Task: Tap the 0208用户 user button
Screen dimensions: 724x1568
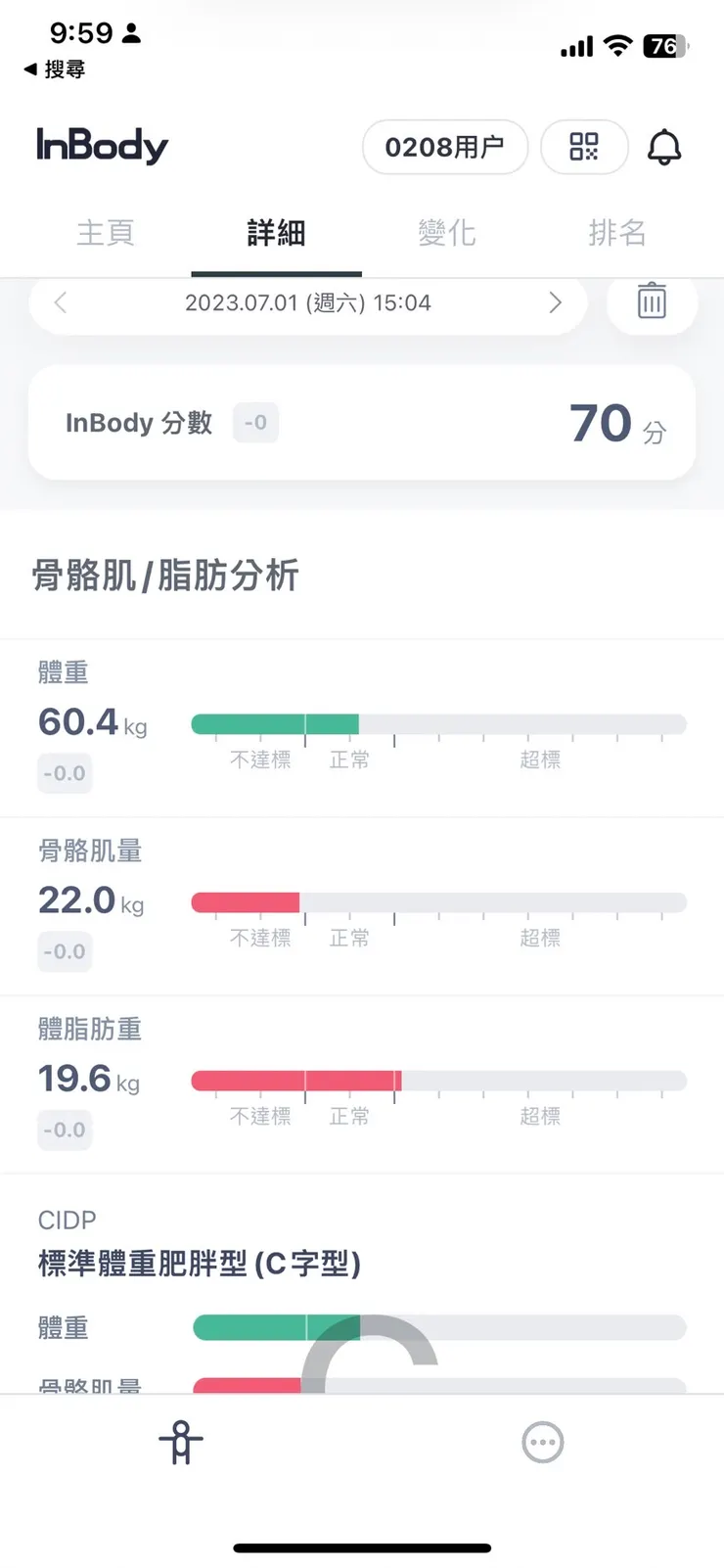Action: [x=444, y=147]
